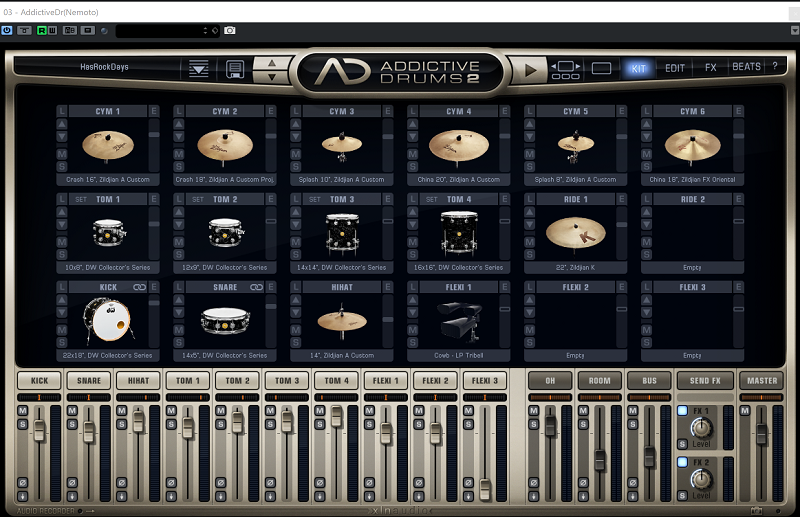Select the MASTER mixer channel button
800x517 pixels.
pos(762,381)
